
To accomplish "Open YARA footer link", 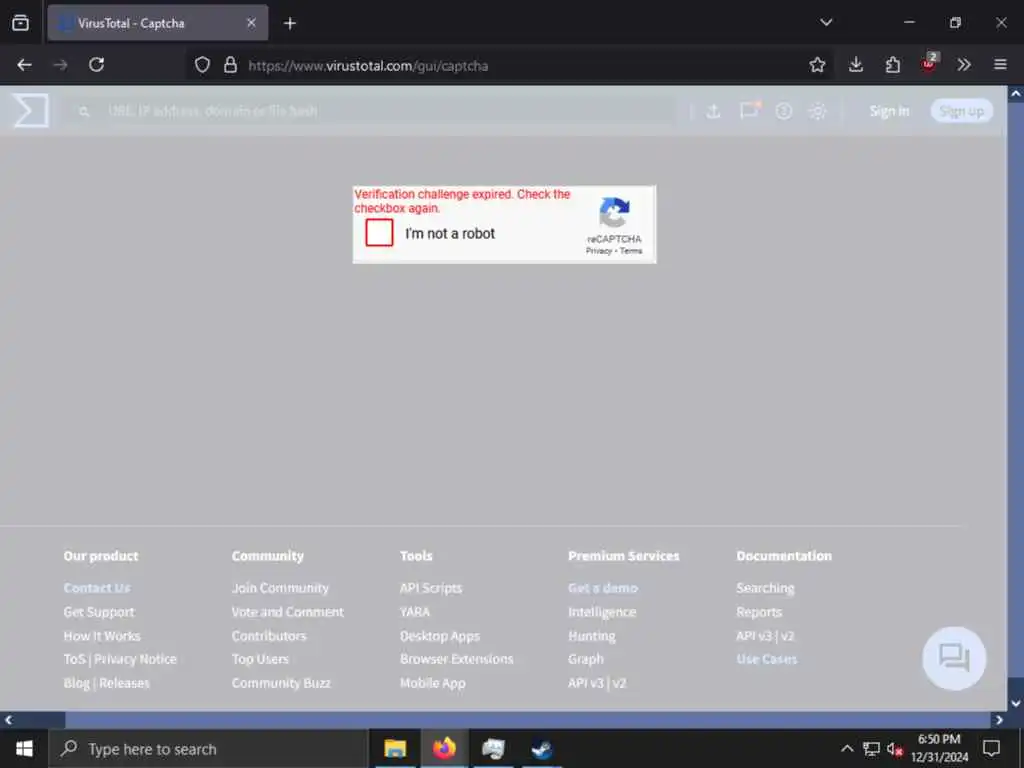I will [415, 612].
